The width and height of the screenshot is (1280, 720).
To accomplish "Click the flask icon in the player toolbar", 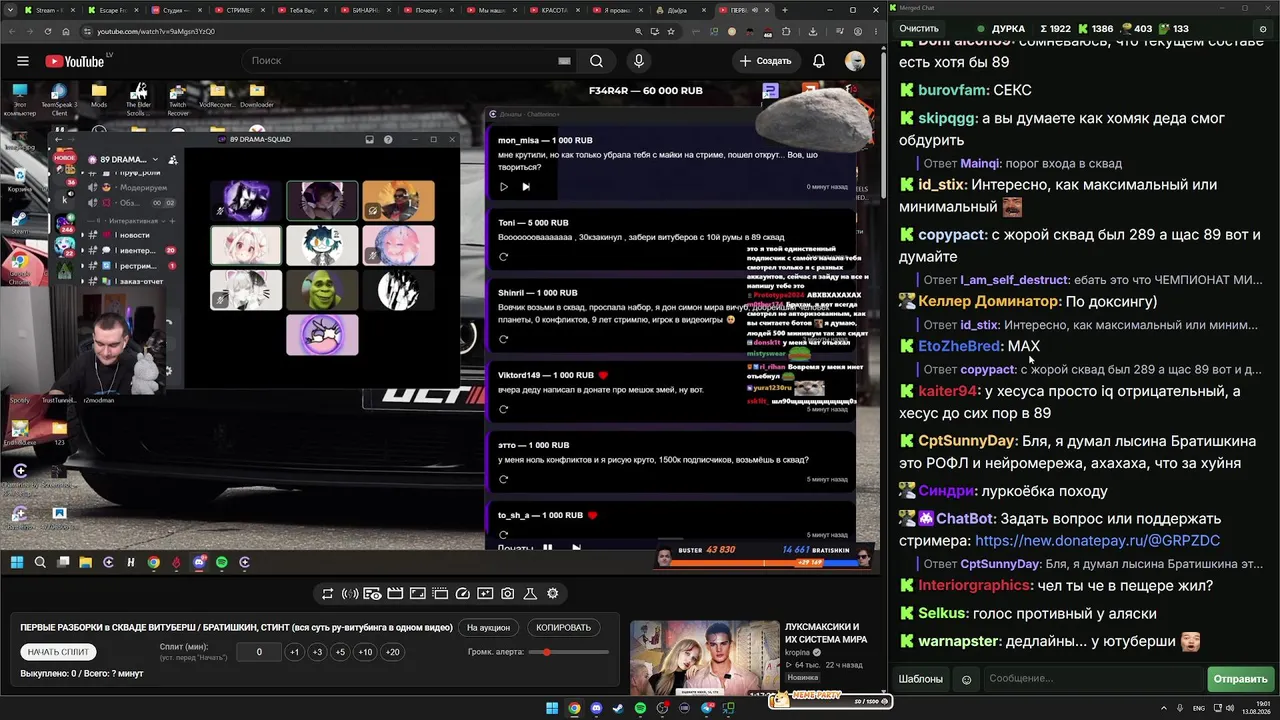I will [x=530, y=594].
